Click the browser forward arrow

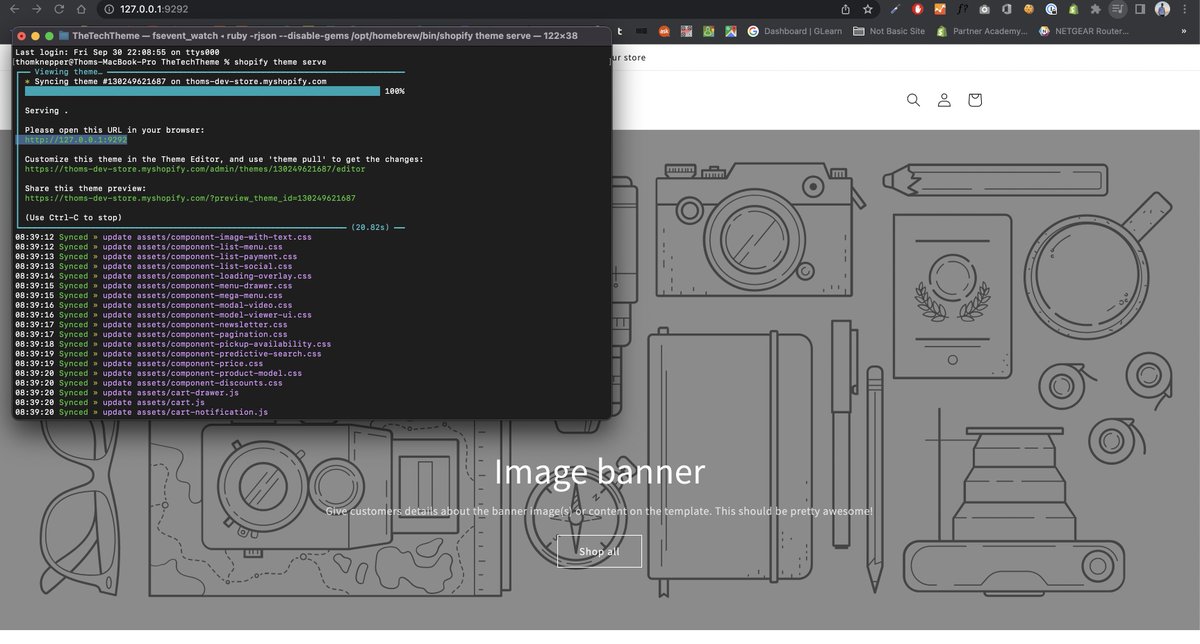point(36,9)
